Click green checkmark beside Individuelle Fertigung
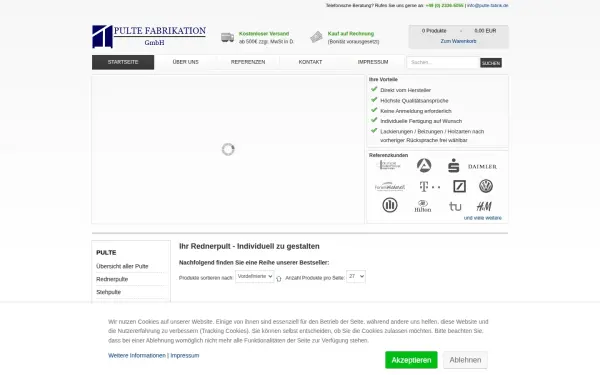Image resolution: width=600 pixels, height=375 pixels. point(374,120)
